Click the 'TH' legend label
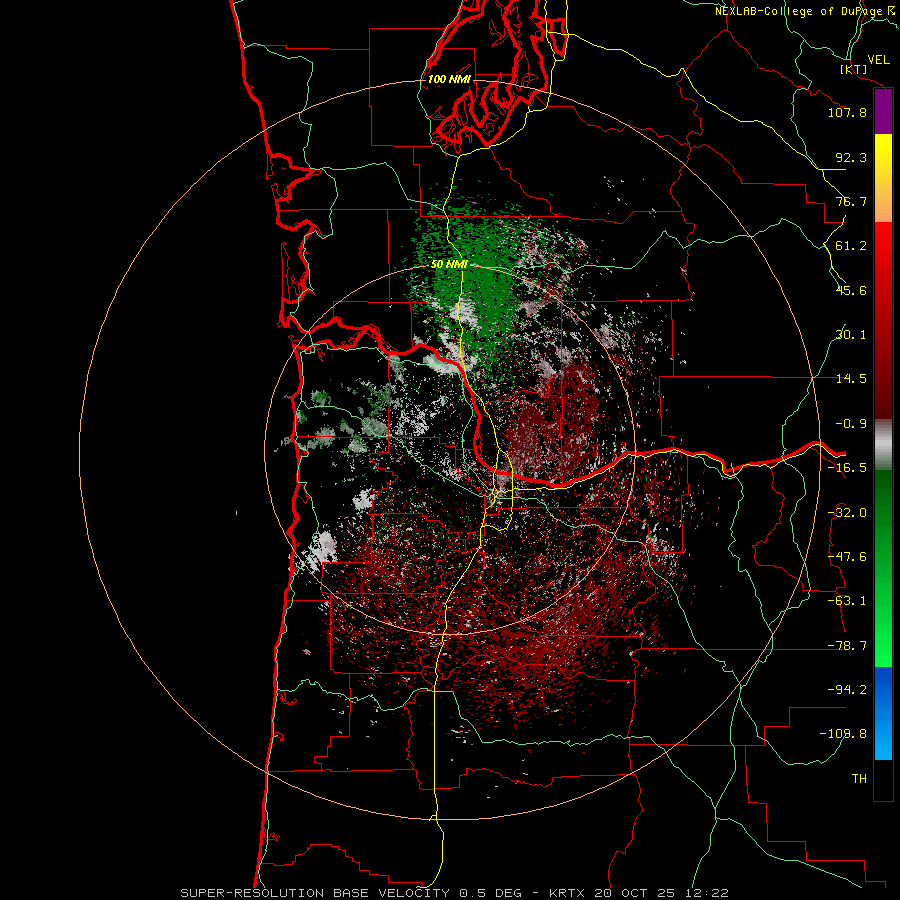900x900 pixels. pyautogui.click(x=859, y=779)
